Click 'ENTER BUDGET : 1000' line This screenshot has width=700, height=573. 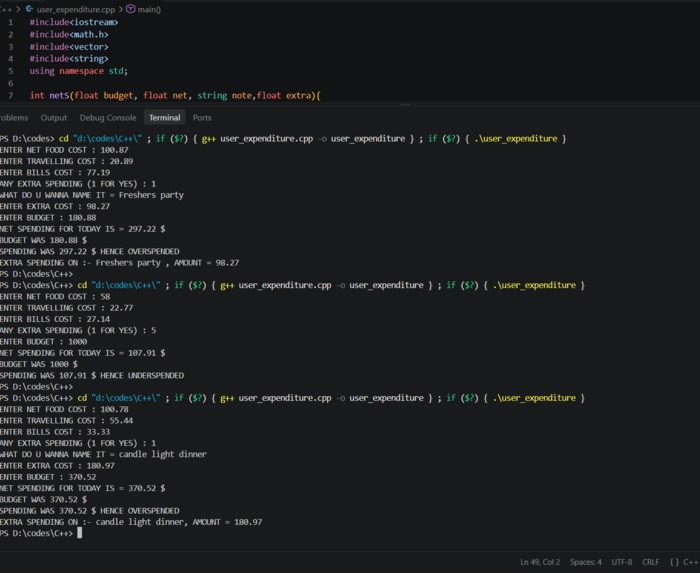point(43,342)
